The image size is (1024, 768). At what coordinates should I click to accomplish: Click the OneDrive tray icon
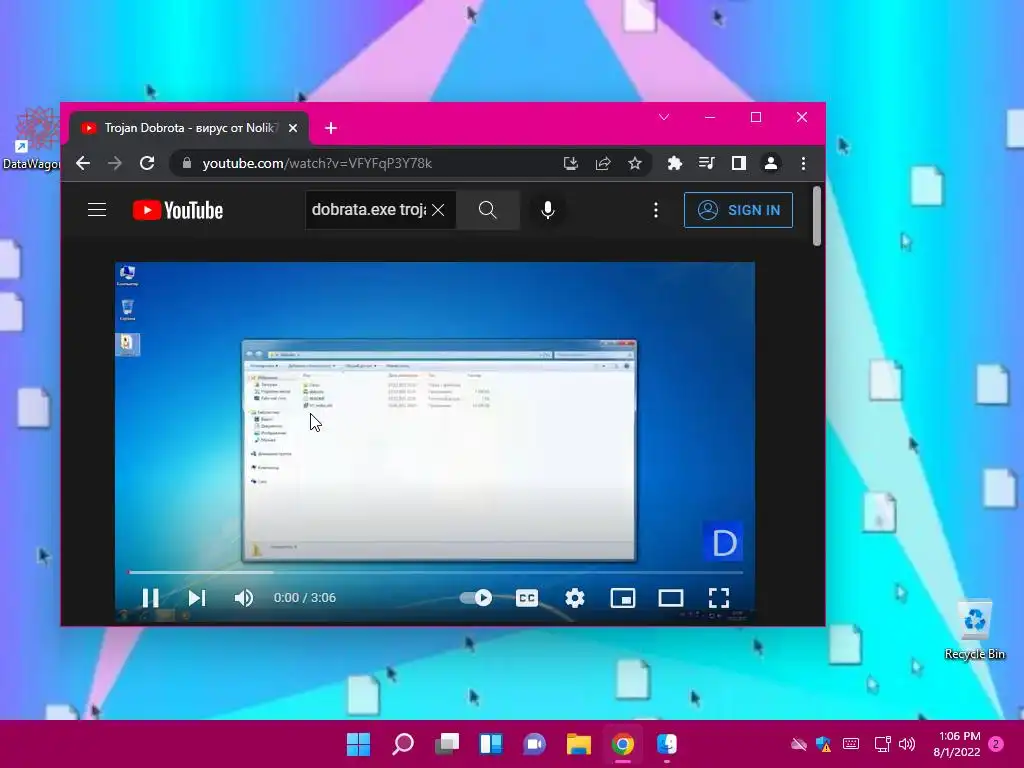coord(799,744)
